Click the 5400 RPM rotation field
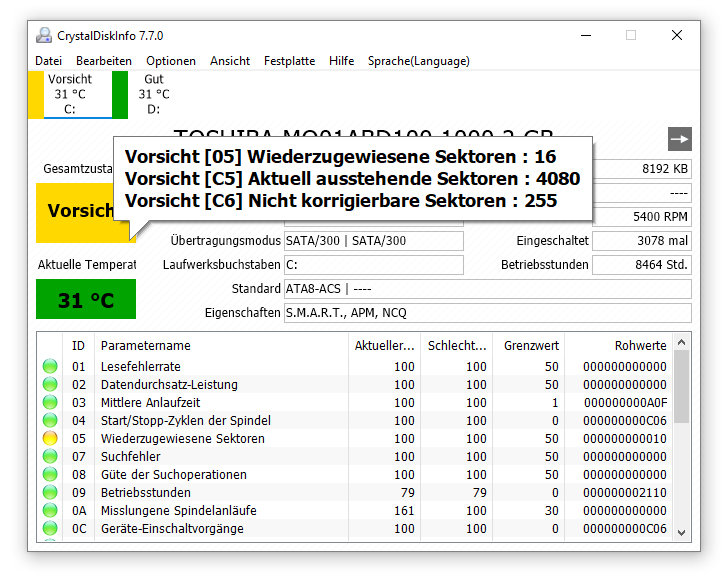 tap(642, 217)
